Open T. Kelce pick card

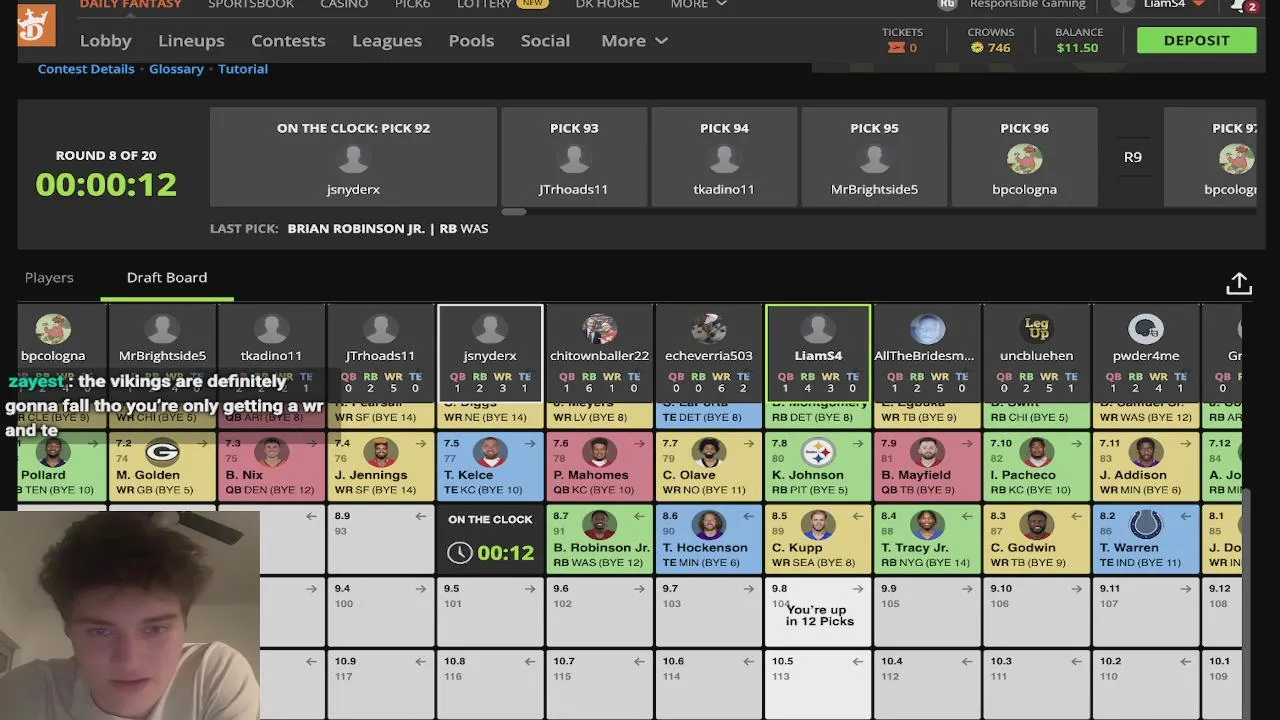click(490, 466)
